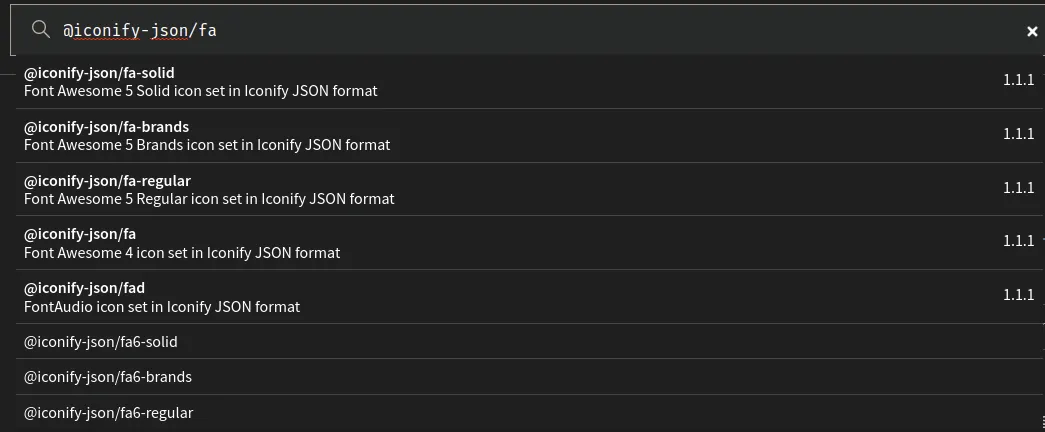Click the Font Awesome 5 Solid description
Viewport: 1045px width, 432px height.
pyautogui.click(x=200, y=91)
